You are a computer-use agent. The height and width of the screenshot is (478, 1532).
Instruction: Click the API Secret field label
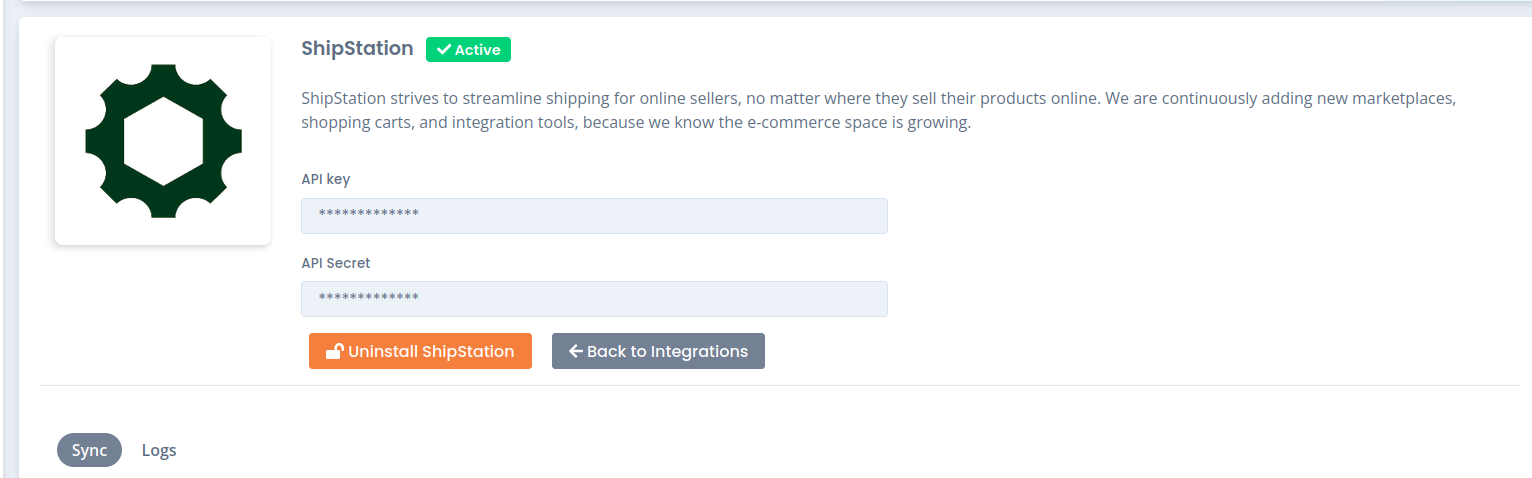336,263
